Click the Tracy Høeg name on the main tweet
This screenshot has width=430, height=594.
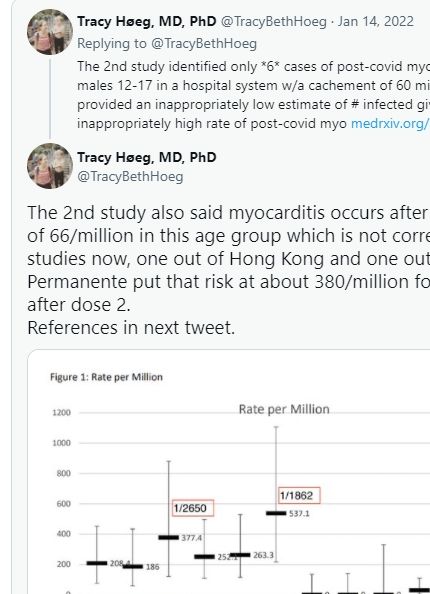[x=147, y=158]
